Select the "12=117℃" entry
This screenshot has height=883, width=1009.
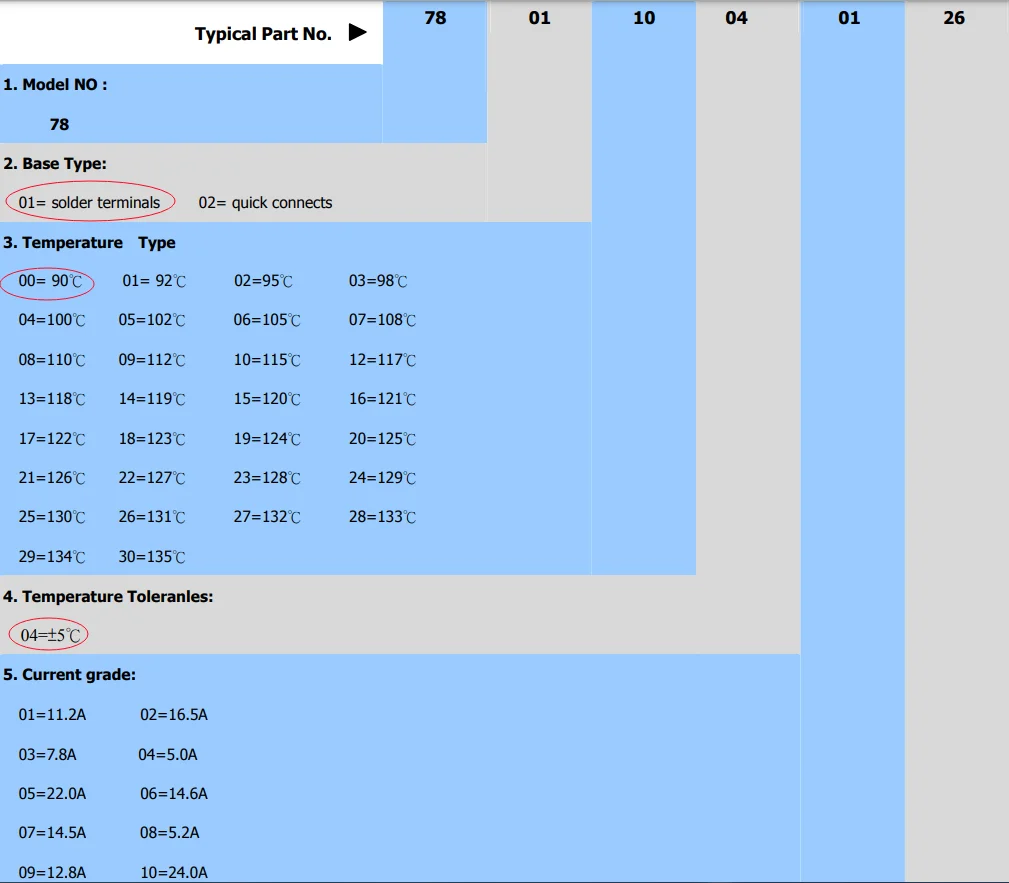click(x=382, y=360)
